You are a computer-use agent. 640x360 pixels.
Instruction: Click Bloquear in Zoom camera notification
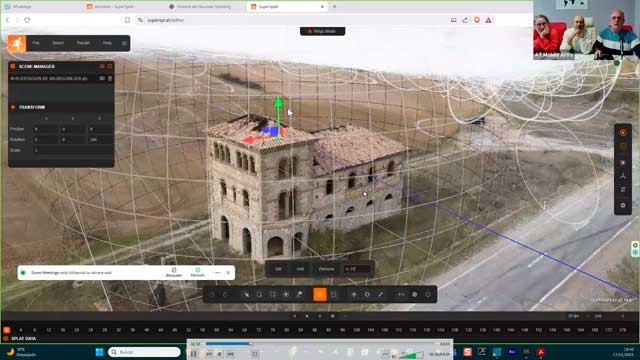[x=174, y=273]
